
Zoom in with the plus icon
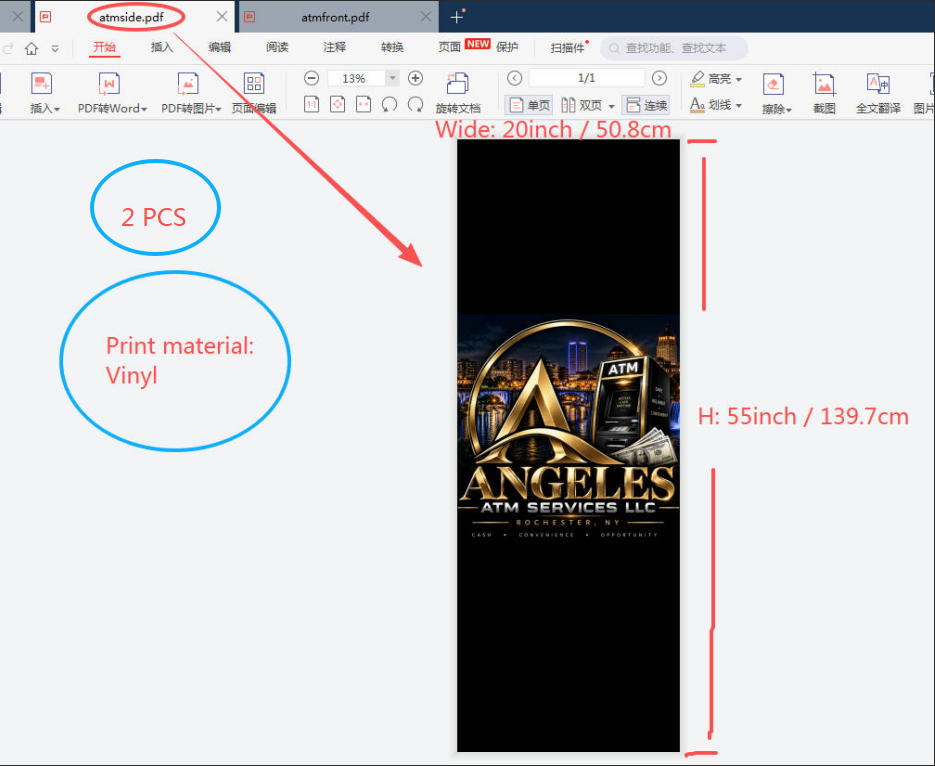click(x=416, y=78)
